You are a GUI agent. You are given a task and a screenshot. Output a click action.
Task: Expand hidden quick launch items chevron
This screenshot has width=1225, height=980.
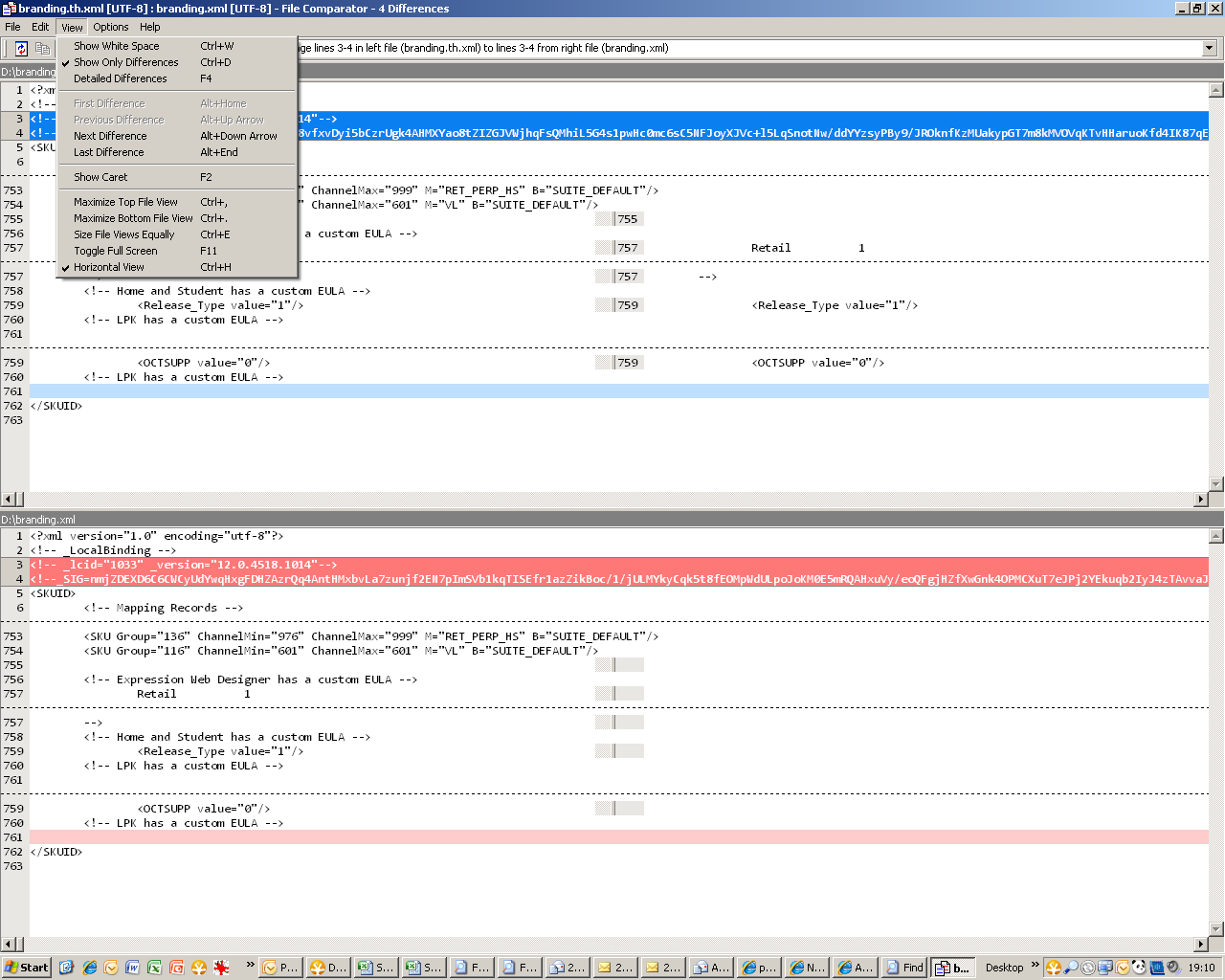coord(250,965)
